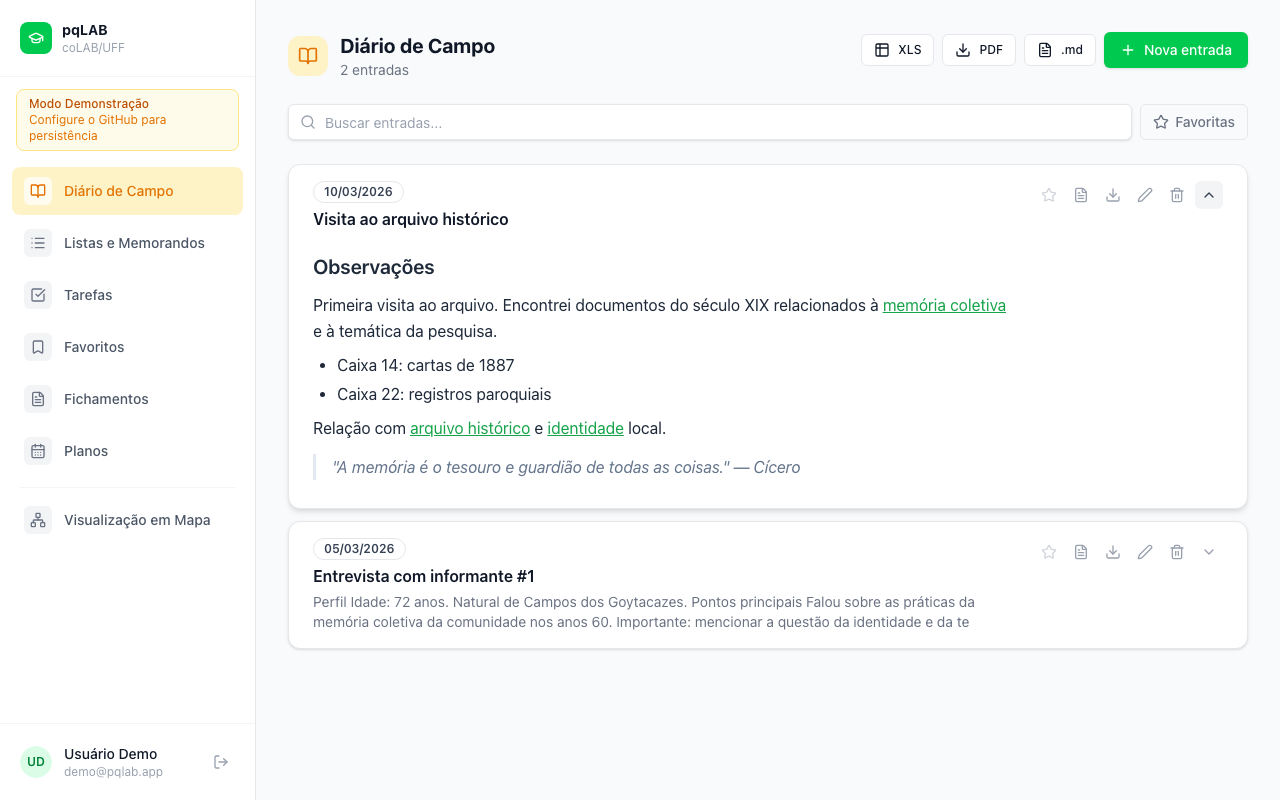Open the 'memória coletiva' link
Screen dimensions: 1280x800
944,305
